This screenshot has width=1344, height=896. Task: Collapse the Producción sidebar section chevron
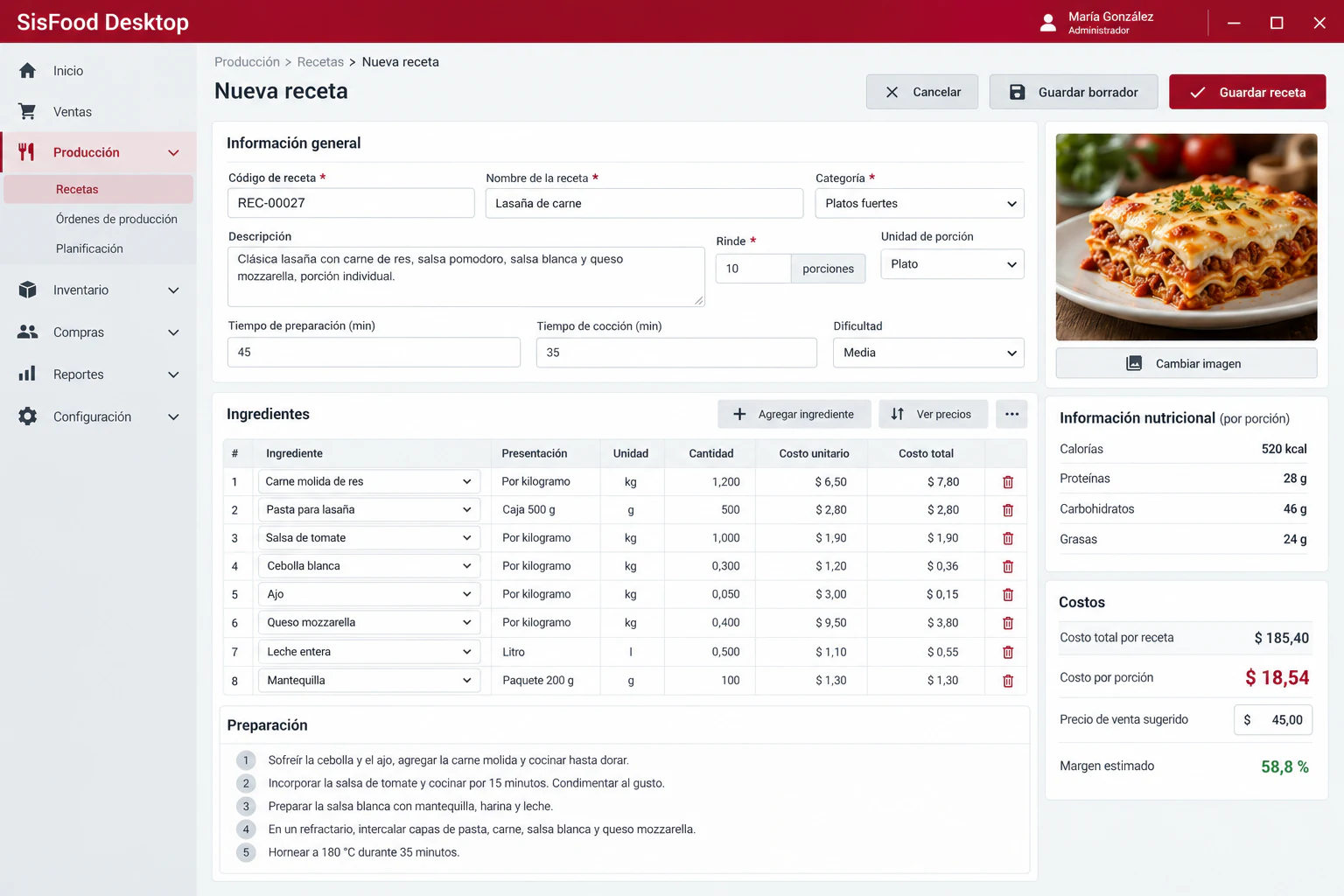(173, 153)
